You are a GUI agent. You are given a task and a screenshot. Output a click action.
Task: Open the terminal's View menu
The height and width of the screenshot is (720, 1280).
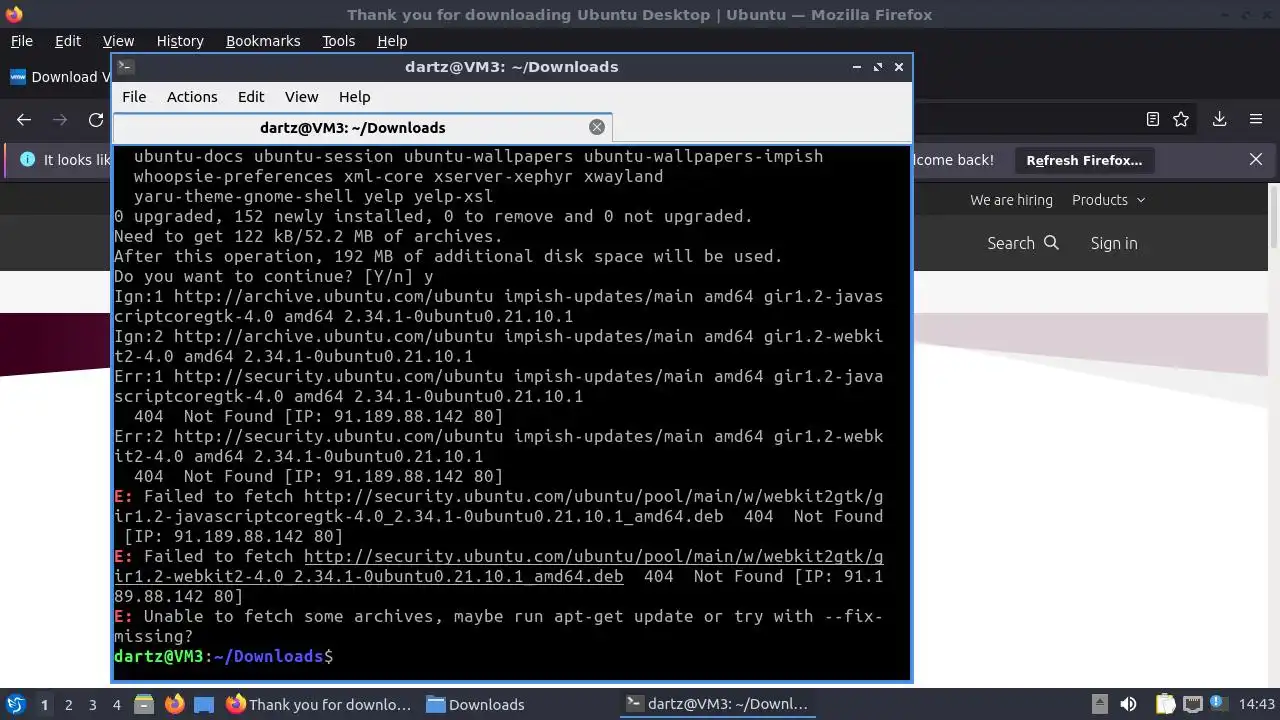click(301, 97)
